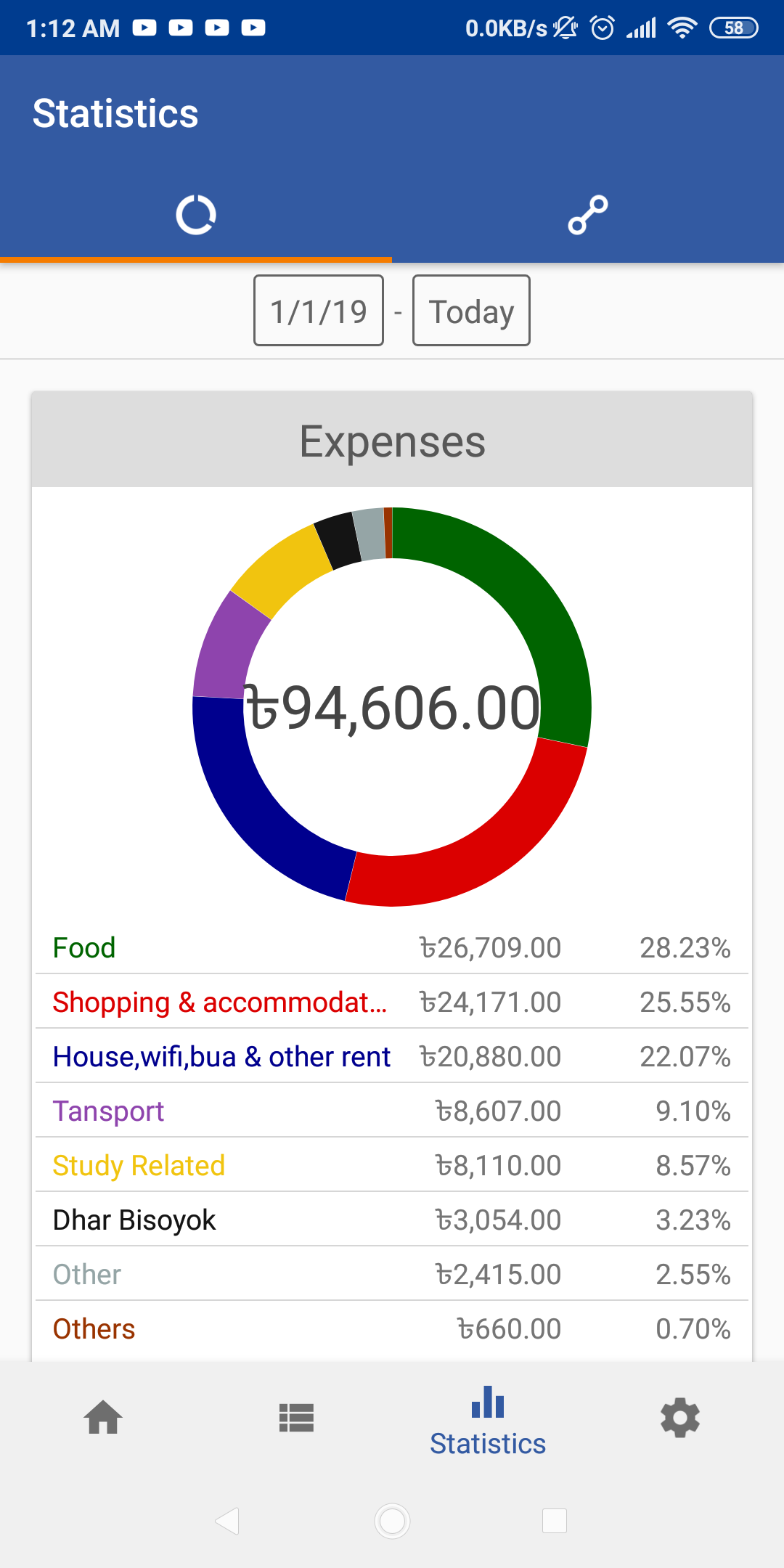This screenshot has height=1568, width=784.
Task: Tap the Android recent apps square
Action: coord(555,1520)
